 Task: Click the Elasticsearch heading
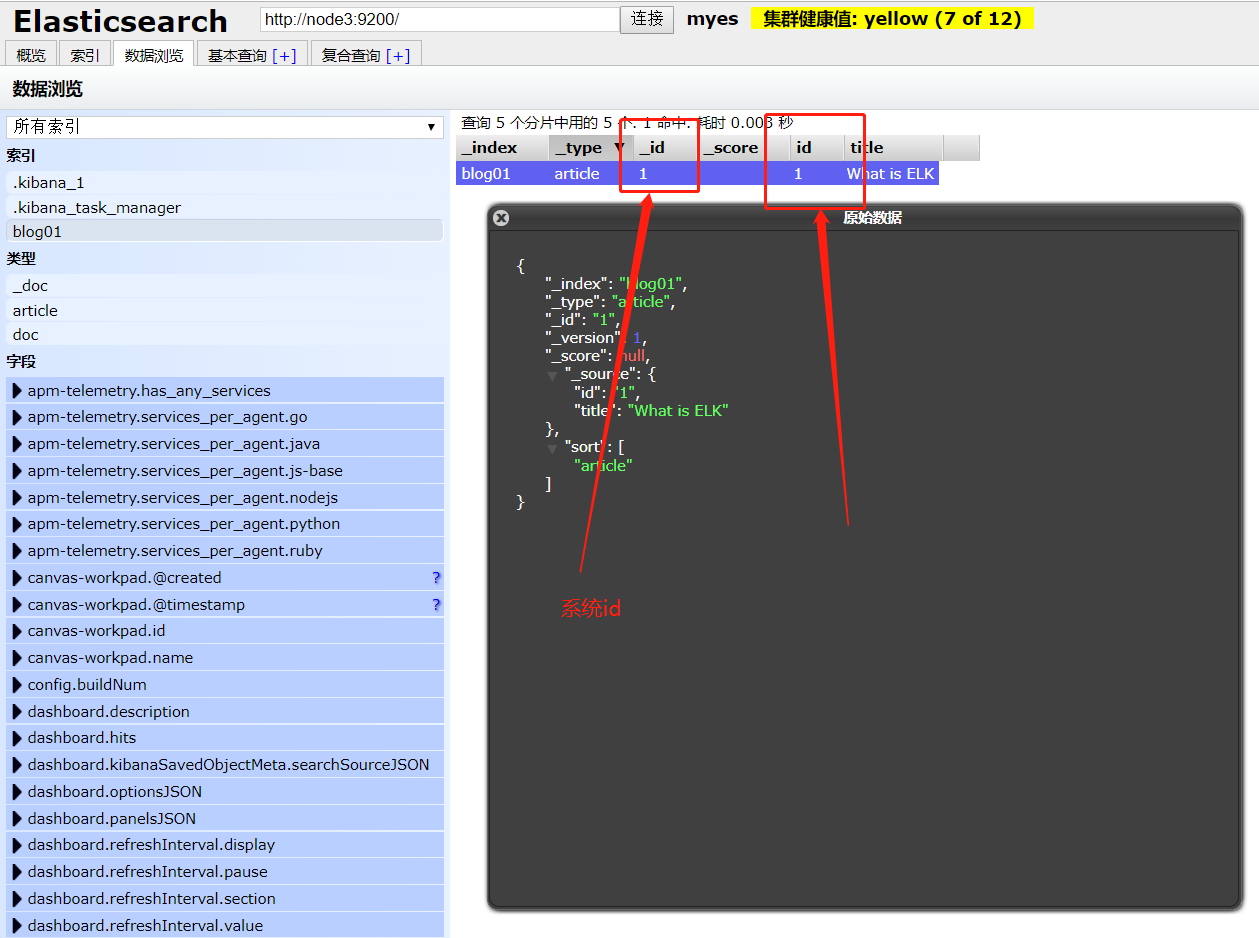120,21
